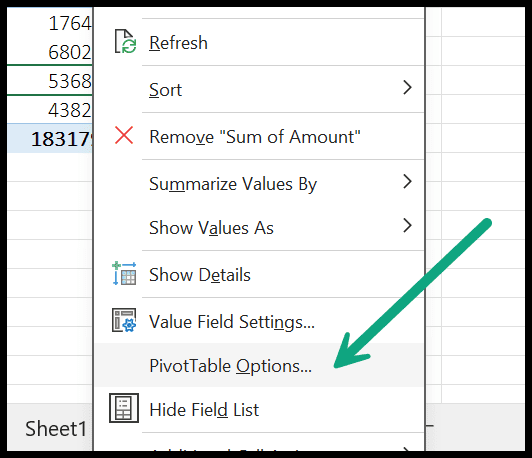This screenshot has width=532, height=458.
Task: Choose Refresh from the context menu
Action: click(x=259, y=42)
